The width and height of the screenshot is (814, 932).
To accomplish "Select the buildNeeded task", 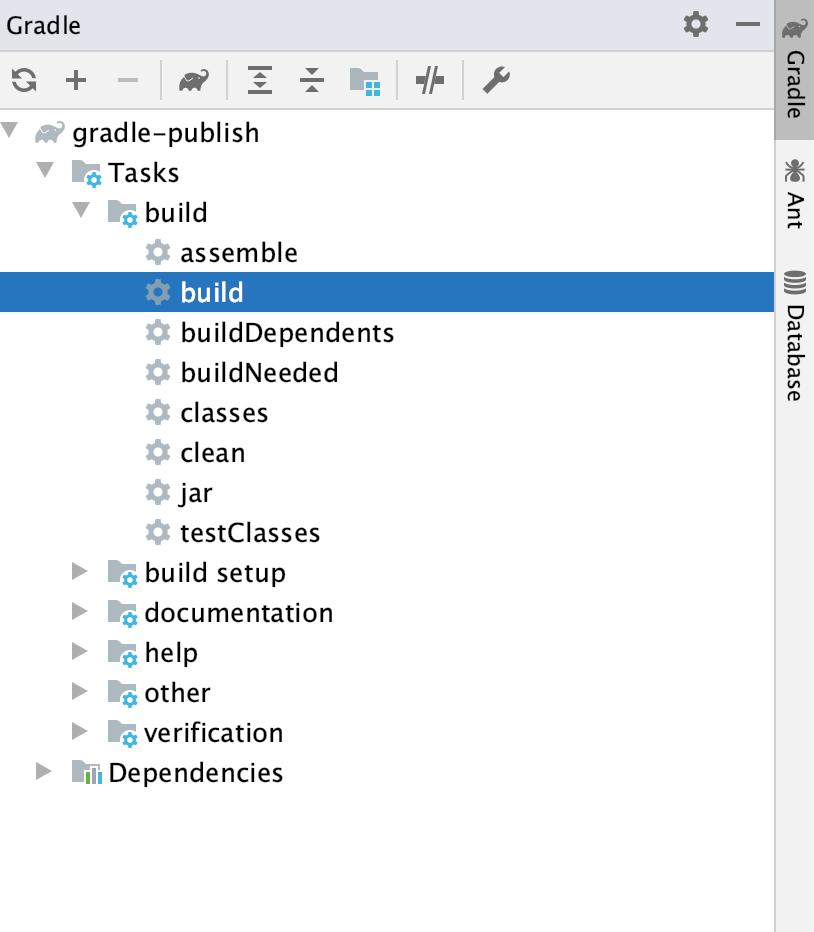I will (259, 373).
